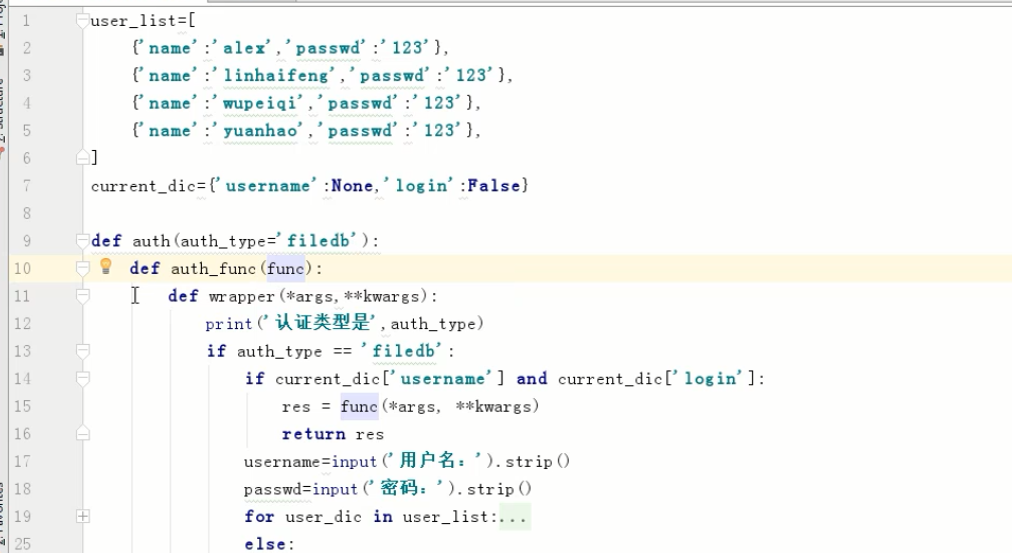Viewport: 1012px width, 553px height.
Task: Click the None value on line 7
Action: click(352, 186)
